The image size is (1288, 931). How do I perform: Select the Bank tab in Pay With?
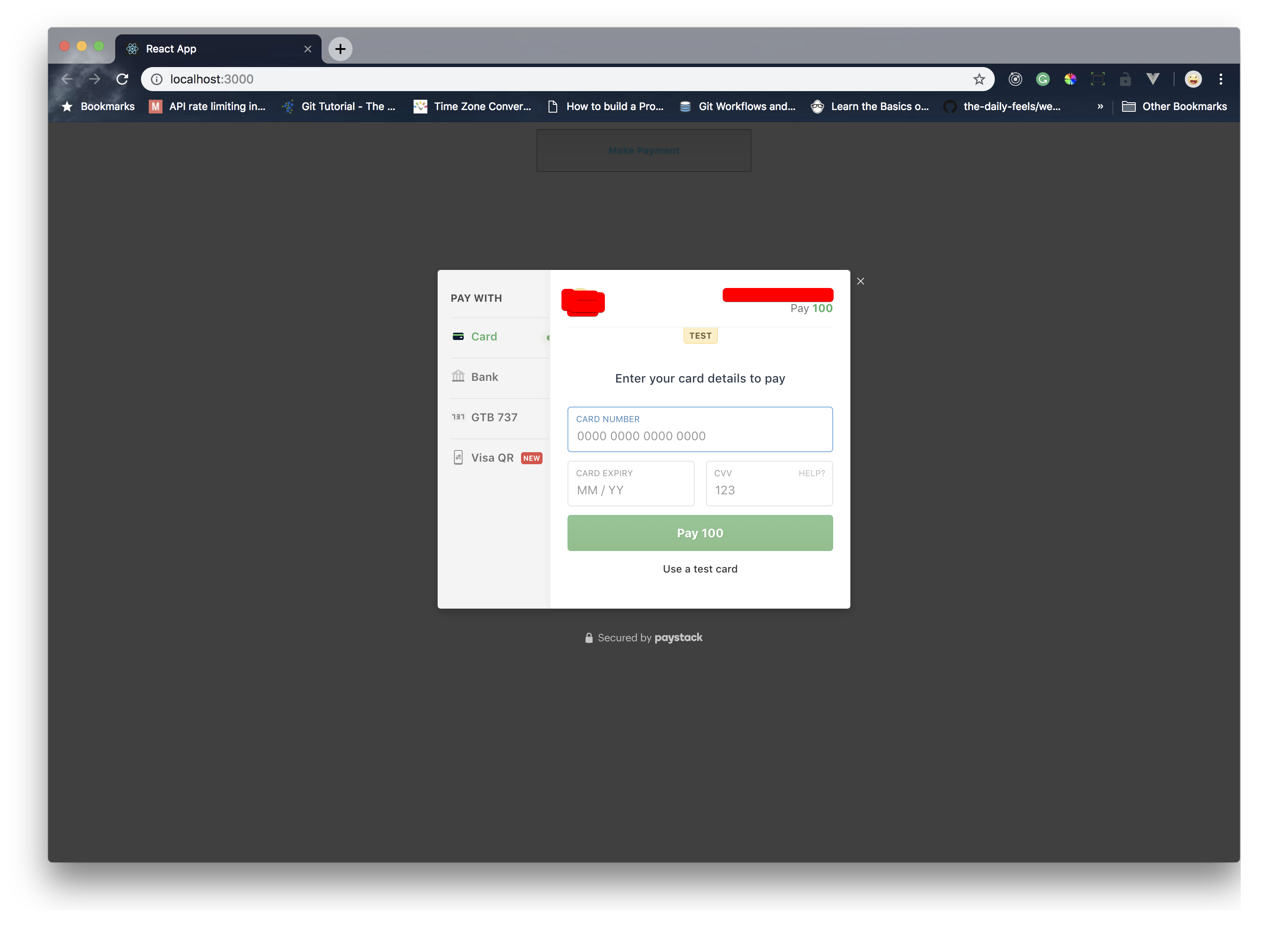485,376
